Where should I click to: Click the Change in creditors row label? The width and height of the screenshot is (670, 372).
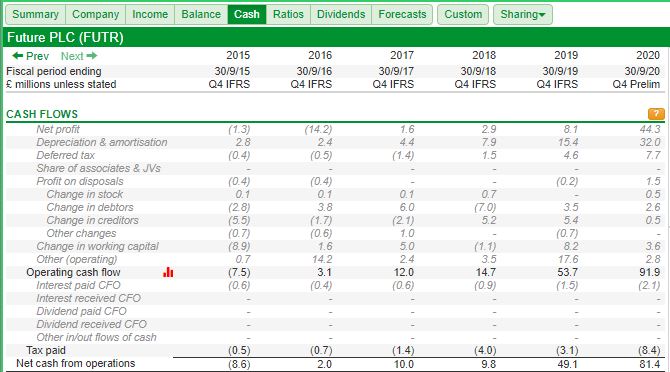(x=92, y=220)
